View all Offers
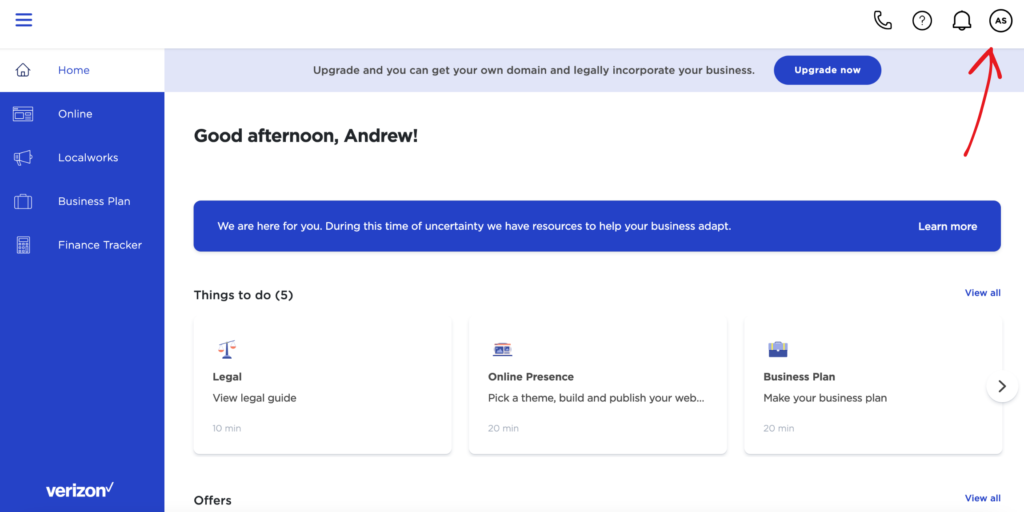1024x512 pixels. 982,498
